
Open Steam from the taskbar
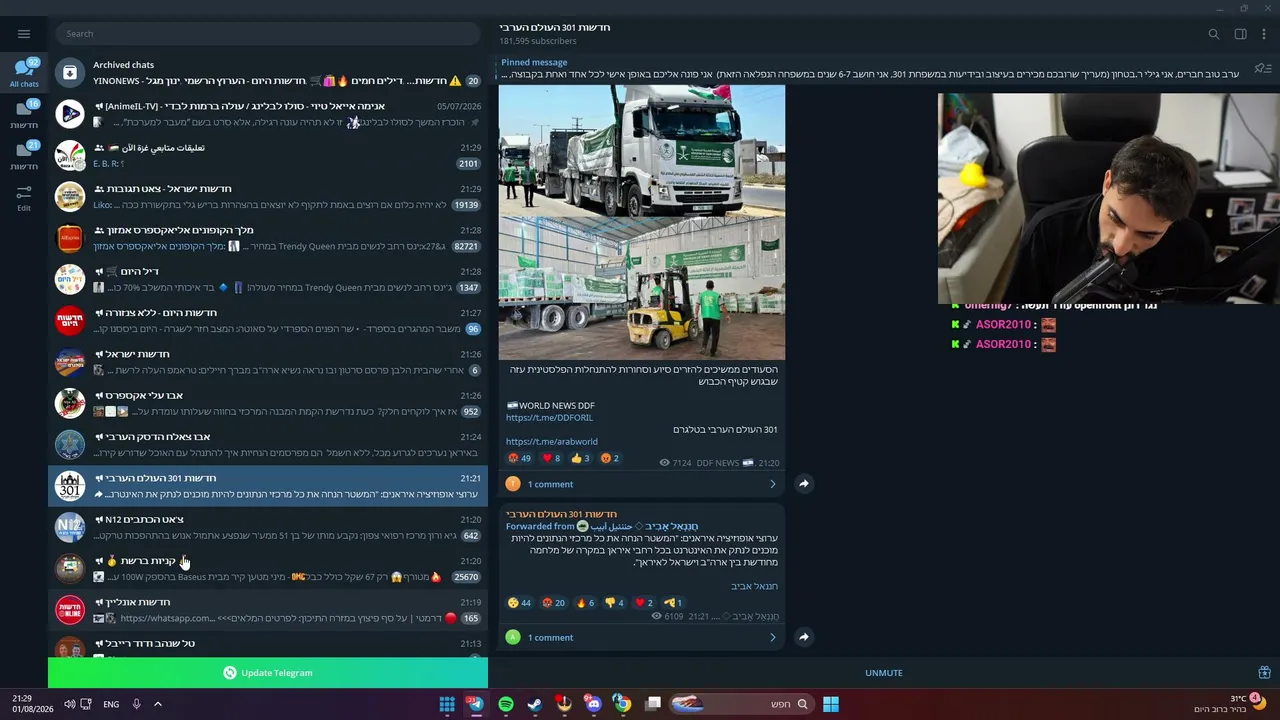[x=535, y=704]
